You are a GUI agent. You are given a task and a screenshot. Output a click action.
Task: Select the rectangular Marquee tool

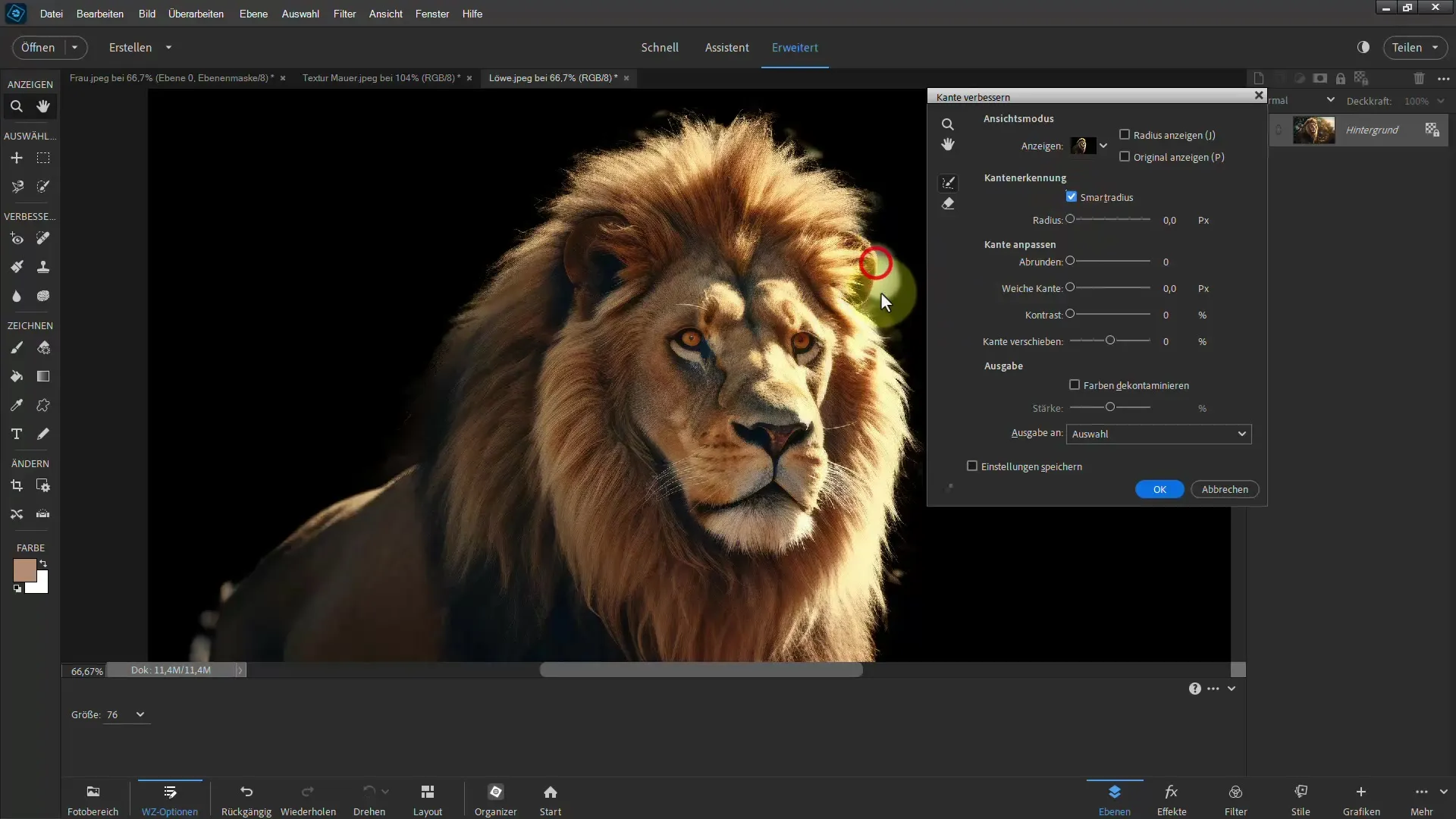click(x=43, y=158)
